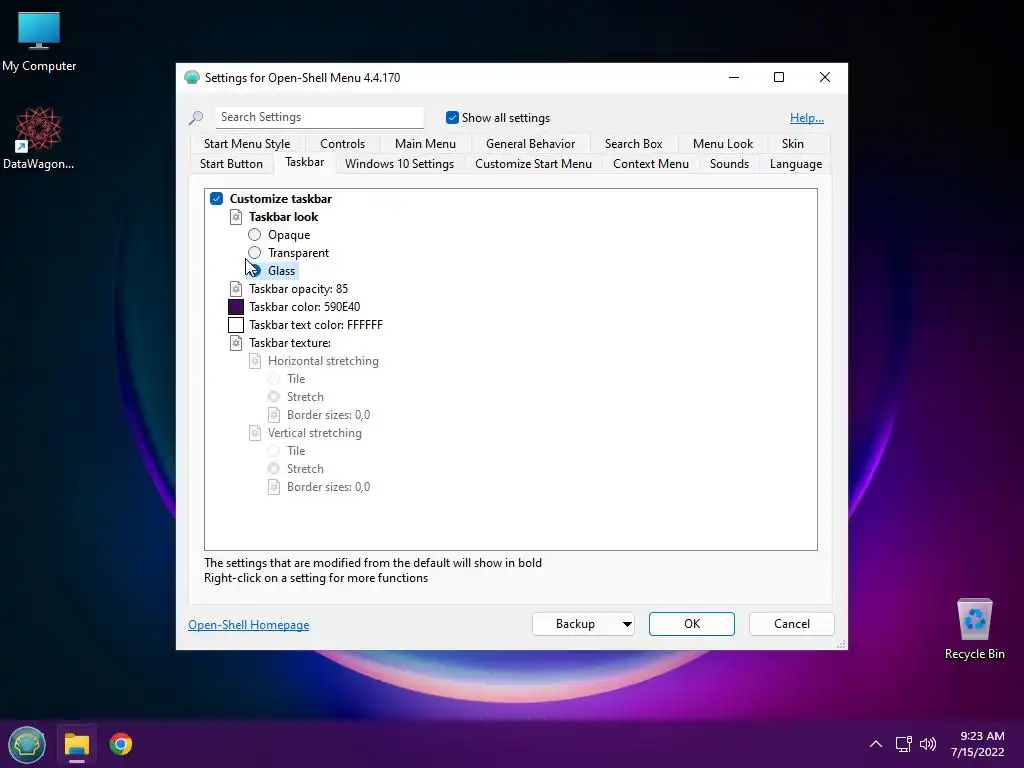Switch to the Skin tab
The image size is (1024, 768).
point(793,144)
